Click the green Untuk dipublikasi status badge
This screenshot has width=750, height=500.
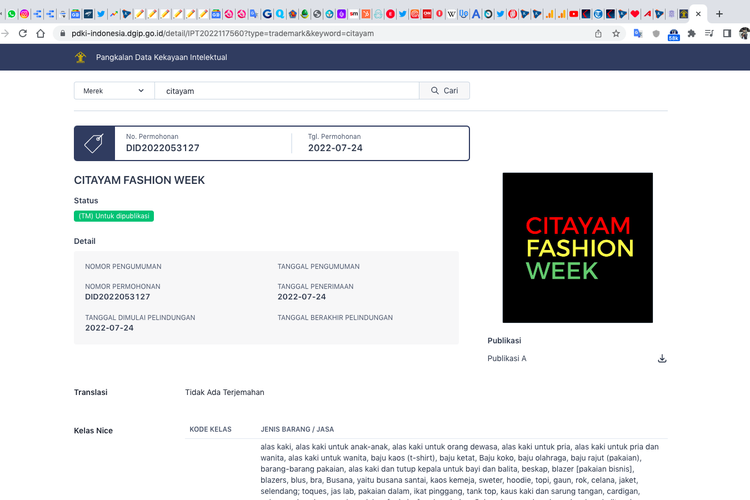[x=114, y=216]
